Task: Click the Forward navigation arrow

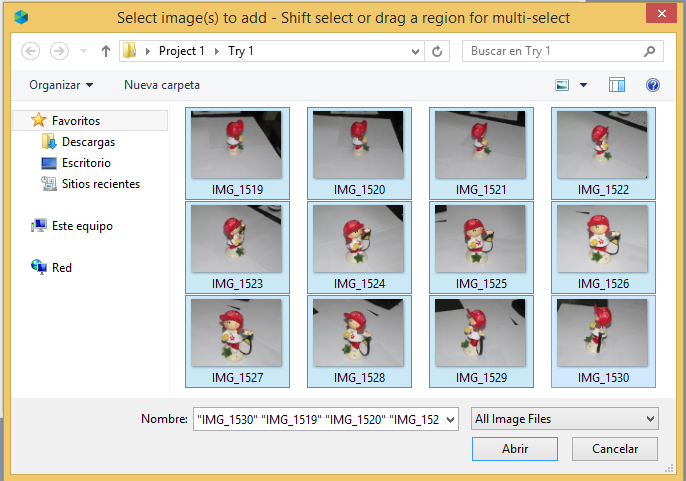Action: coord(59,51)
